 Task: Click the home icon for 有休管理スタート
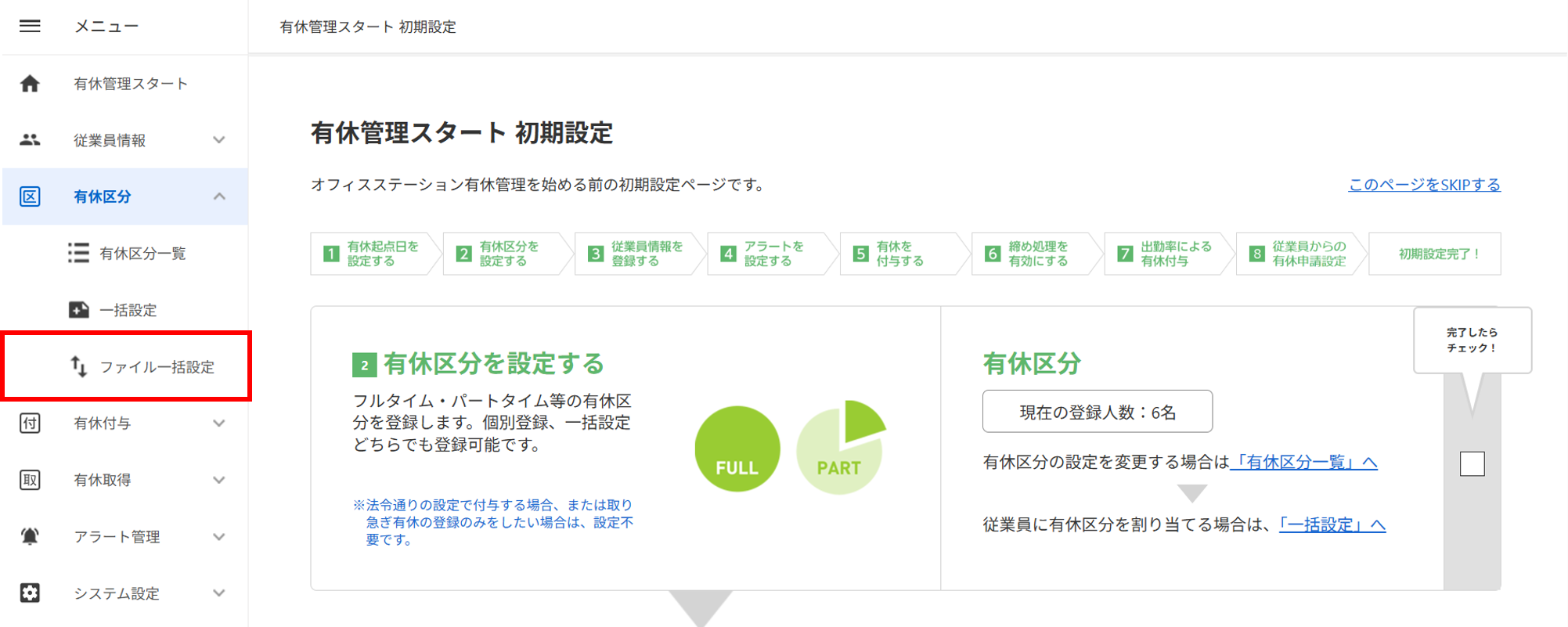coord(30,84)
